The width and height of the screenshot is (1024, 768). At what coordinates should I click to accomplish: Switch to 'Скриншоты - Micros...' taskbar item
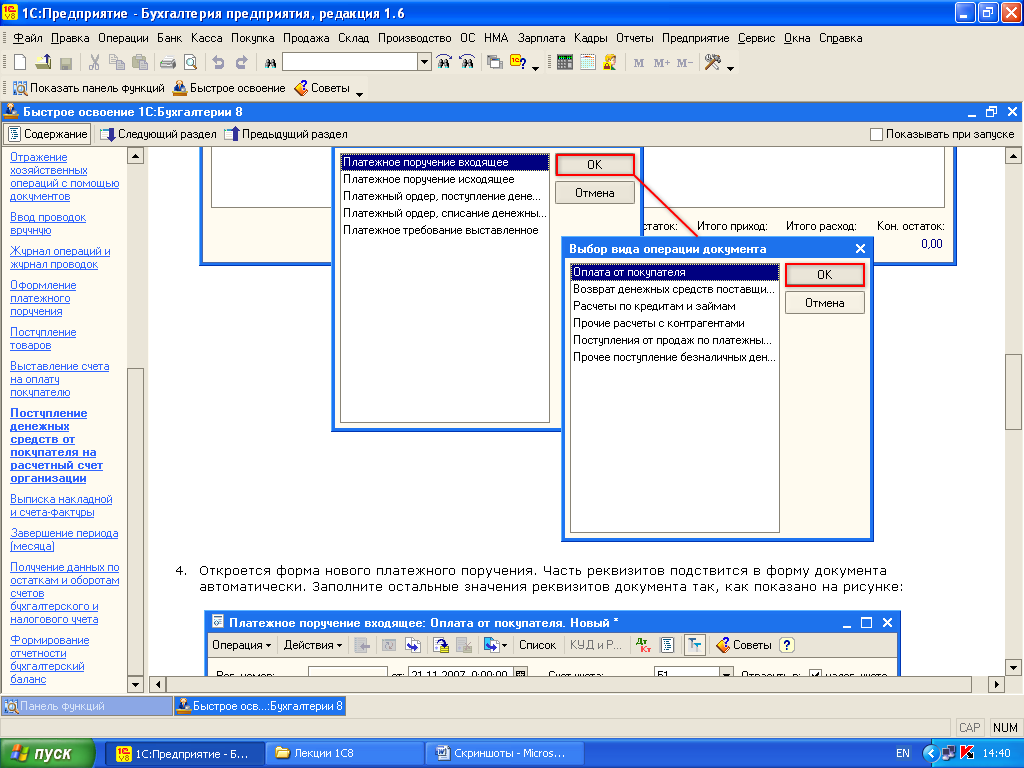point(503,753)
